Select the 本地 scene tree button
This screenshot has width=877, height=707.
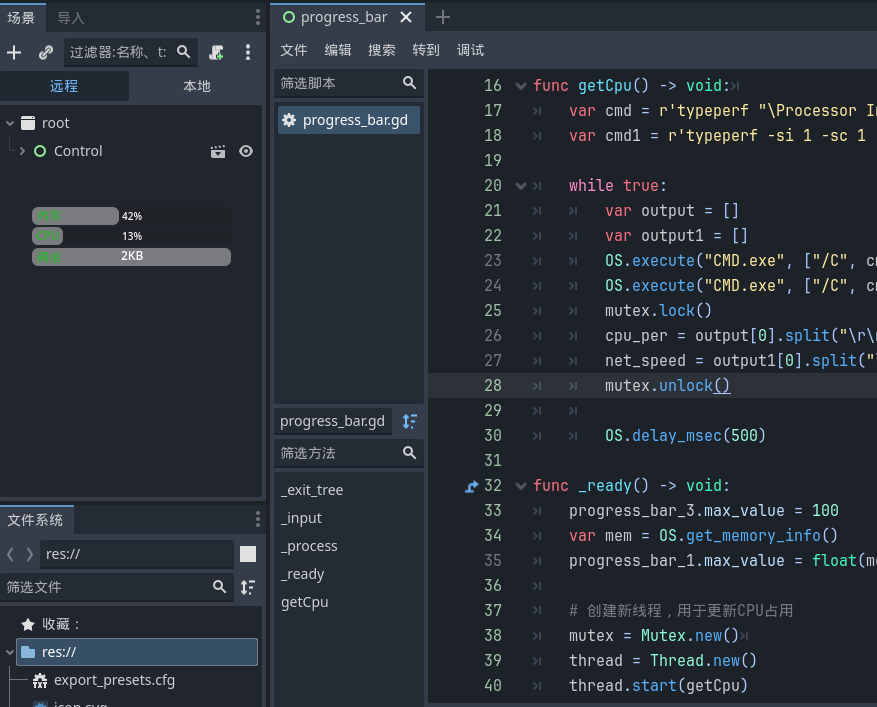[x=197, y=86]
